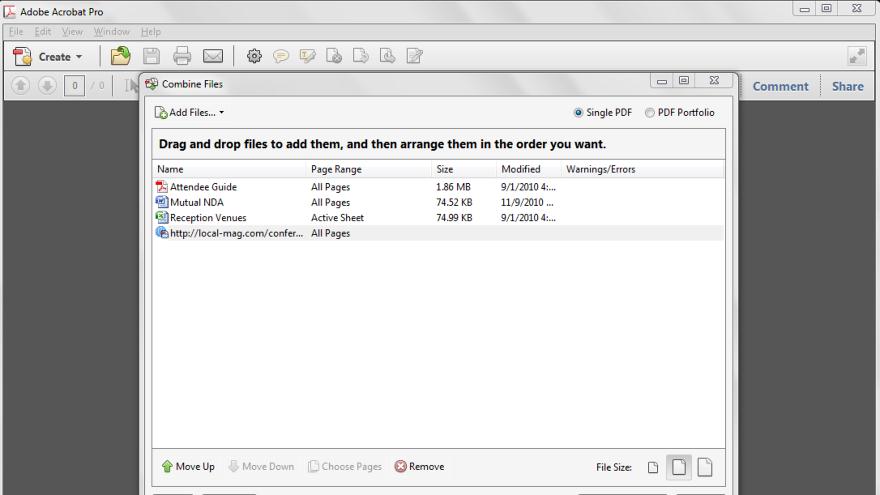Image resolution: width=880 pixels, height=495 pixels.
Task: Open the Create dropdown arrow
Action: [x=79, y=57]
